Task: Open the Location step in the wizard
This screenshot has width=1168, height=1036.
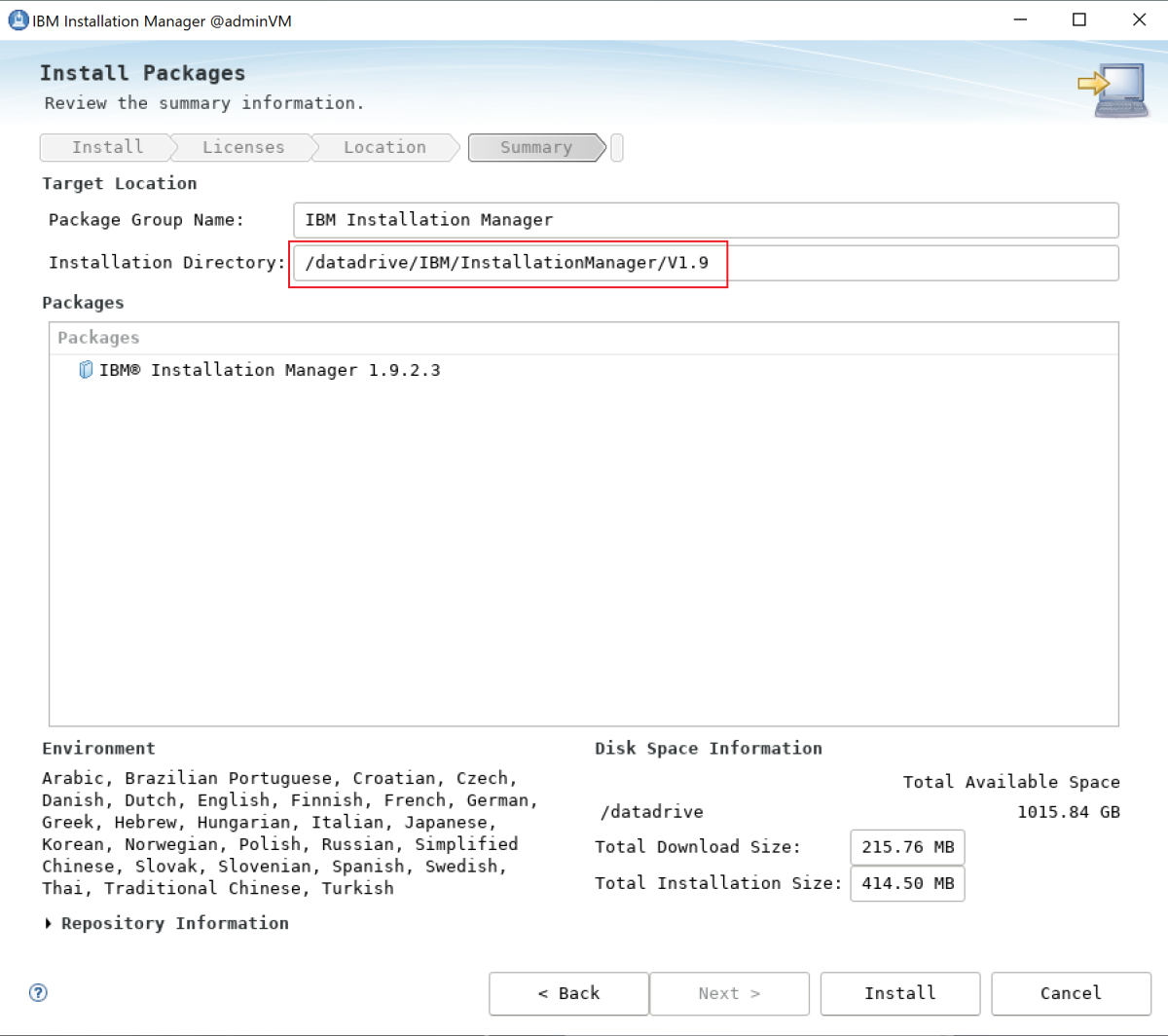Action: tap(383, 147)
